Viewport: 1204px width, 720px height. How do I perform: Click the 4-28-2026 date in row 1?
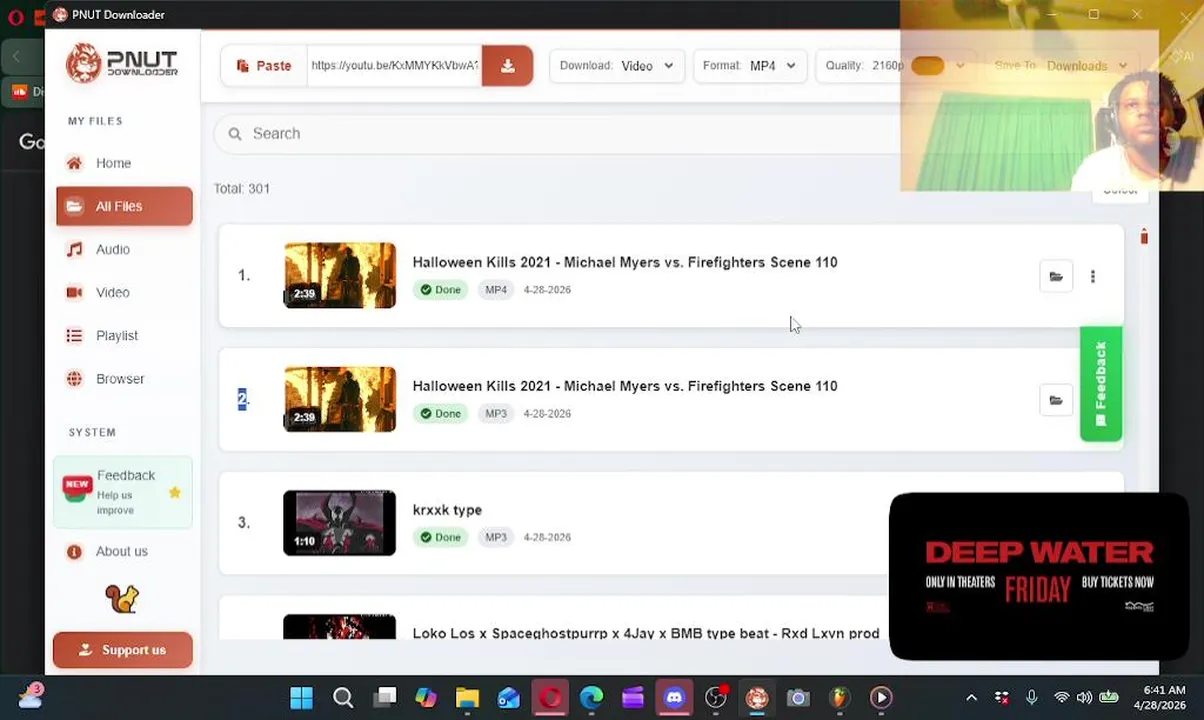pyautogui.click(x=547, y=290)
